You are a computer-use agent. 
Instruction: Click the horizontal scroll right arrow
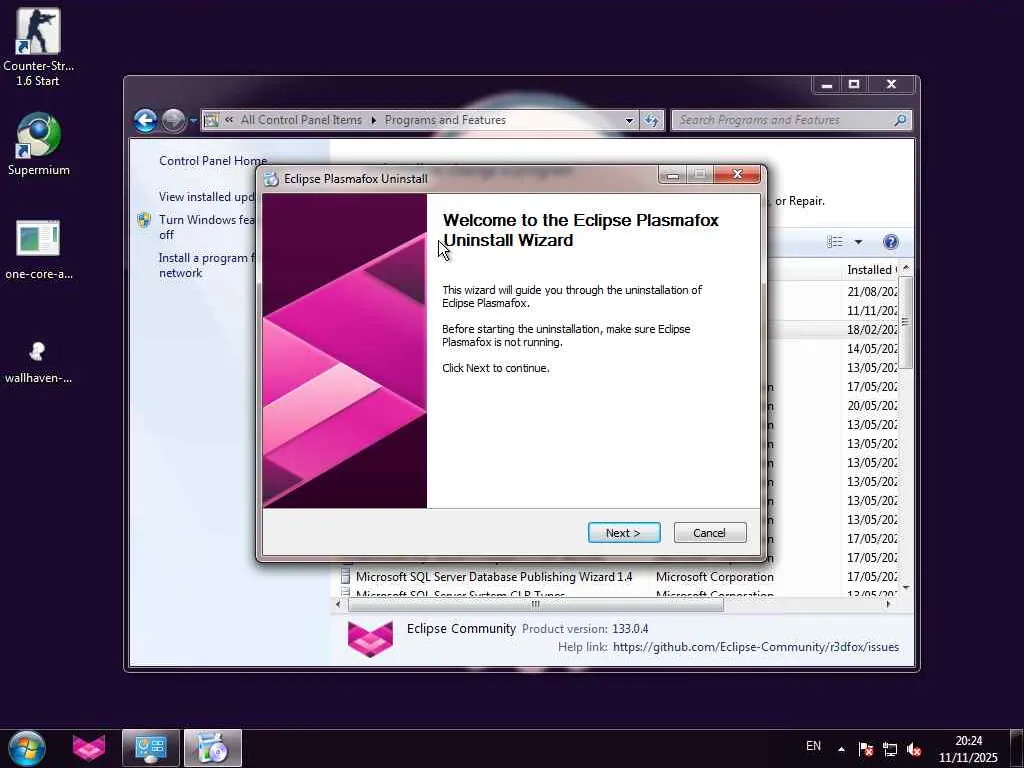(x=888, y=605)
